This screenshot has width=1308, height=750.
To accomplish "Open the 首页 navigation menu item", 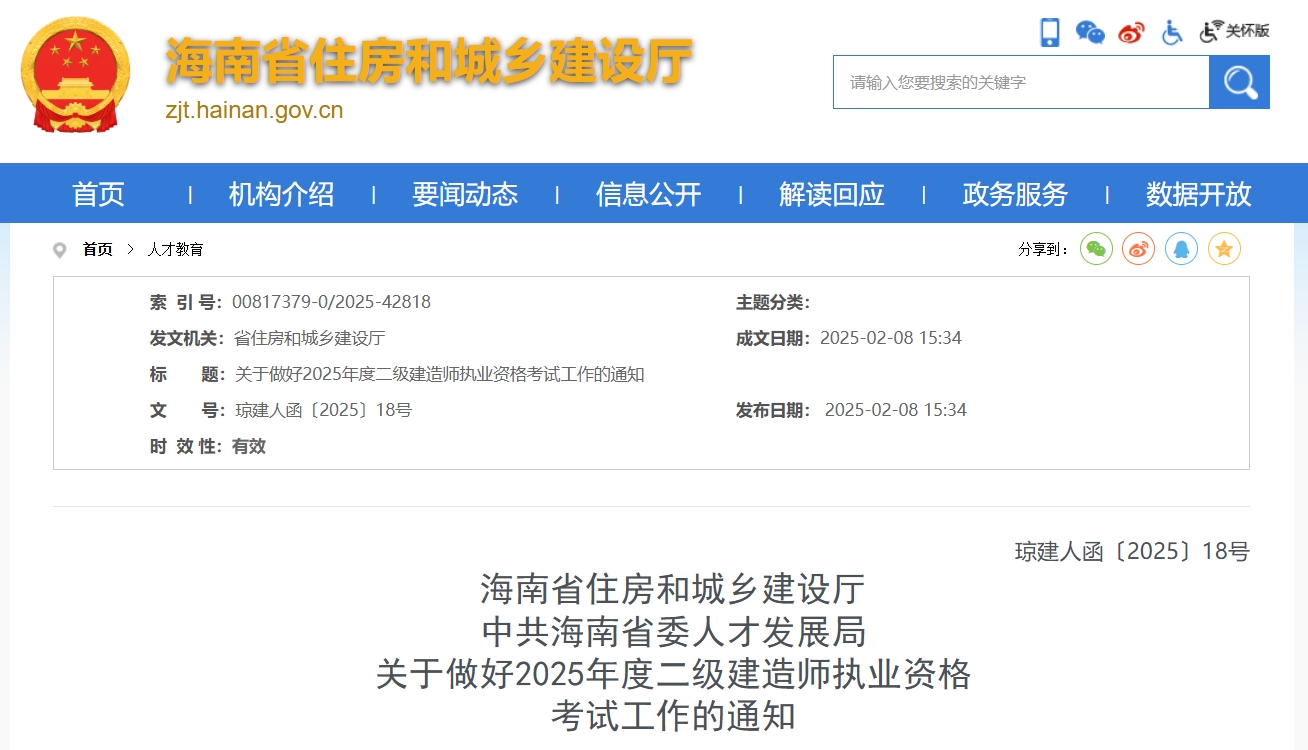I will tap(98, 194).
